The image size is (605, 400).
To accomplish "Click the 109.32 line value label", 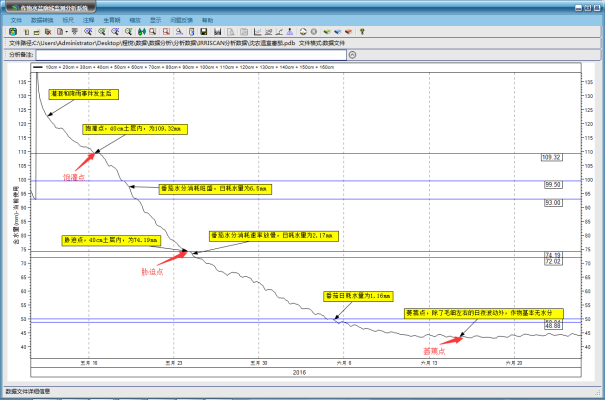I will coord(551,157).
